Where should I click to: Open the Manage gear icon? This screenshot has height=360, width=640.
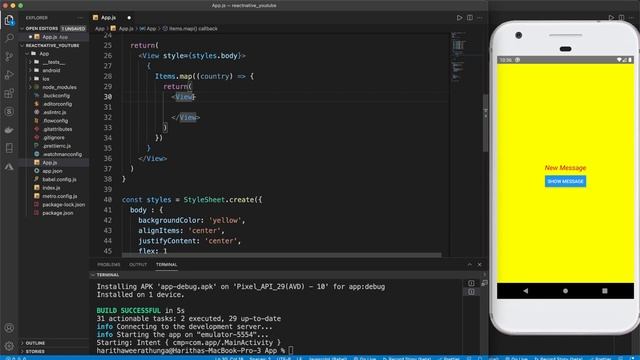(x=9, y=346)
